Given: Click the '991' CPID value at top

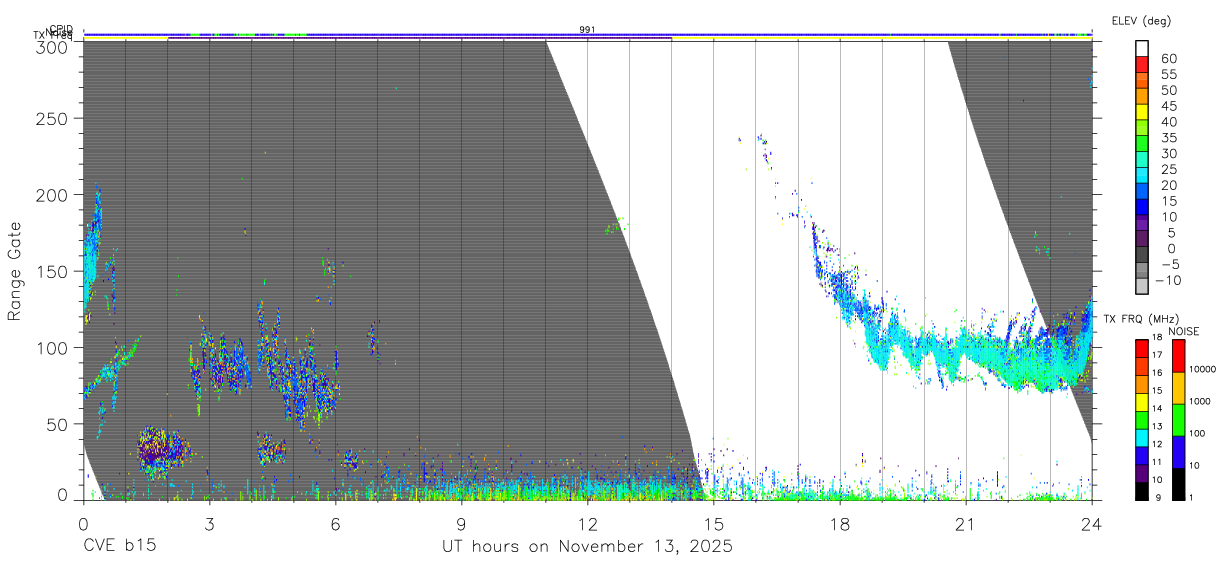Looking at the screenshot, I should [588, 30].
